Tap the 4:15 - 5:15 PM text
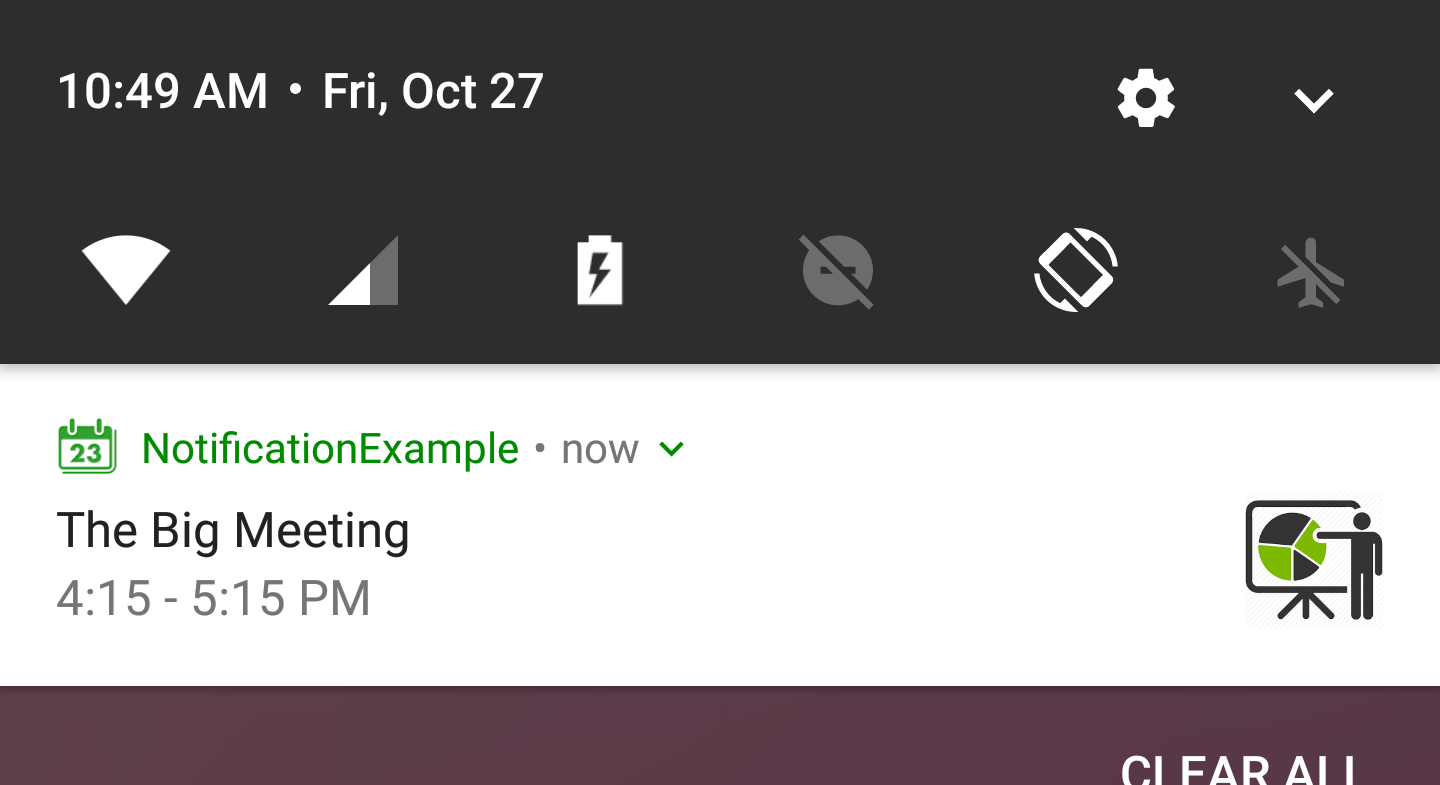1440x785 pixels. coord(213,598)
